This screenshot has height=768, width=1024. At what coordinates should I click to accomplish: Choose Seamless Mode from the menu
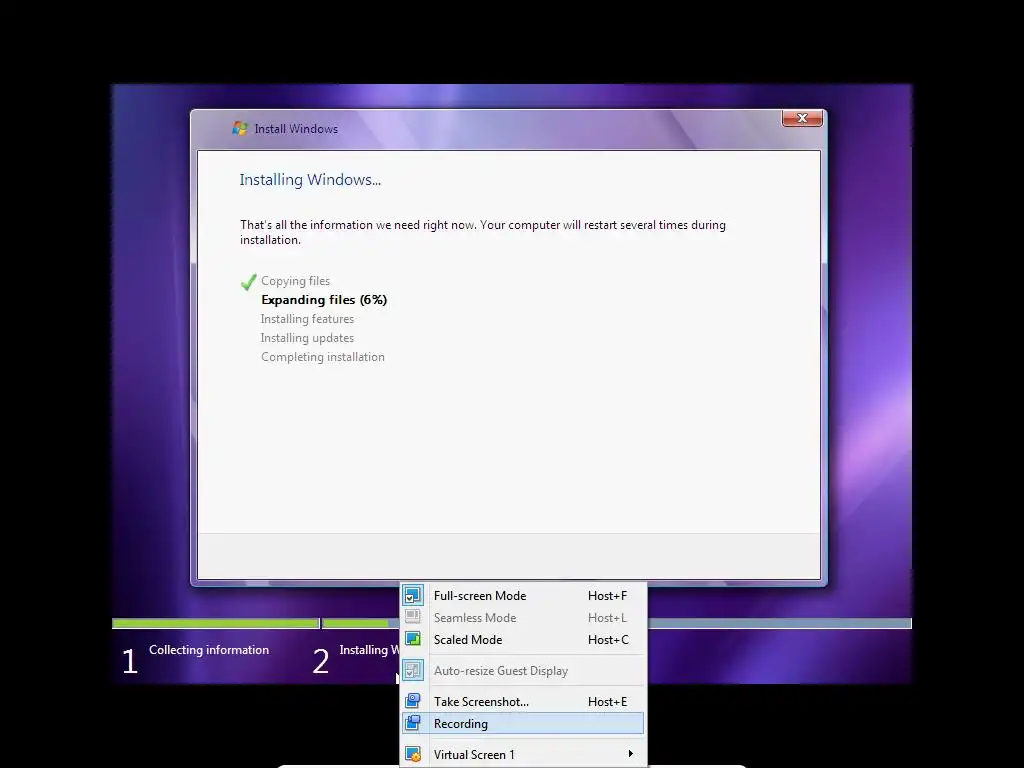click(523, 617)
